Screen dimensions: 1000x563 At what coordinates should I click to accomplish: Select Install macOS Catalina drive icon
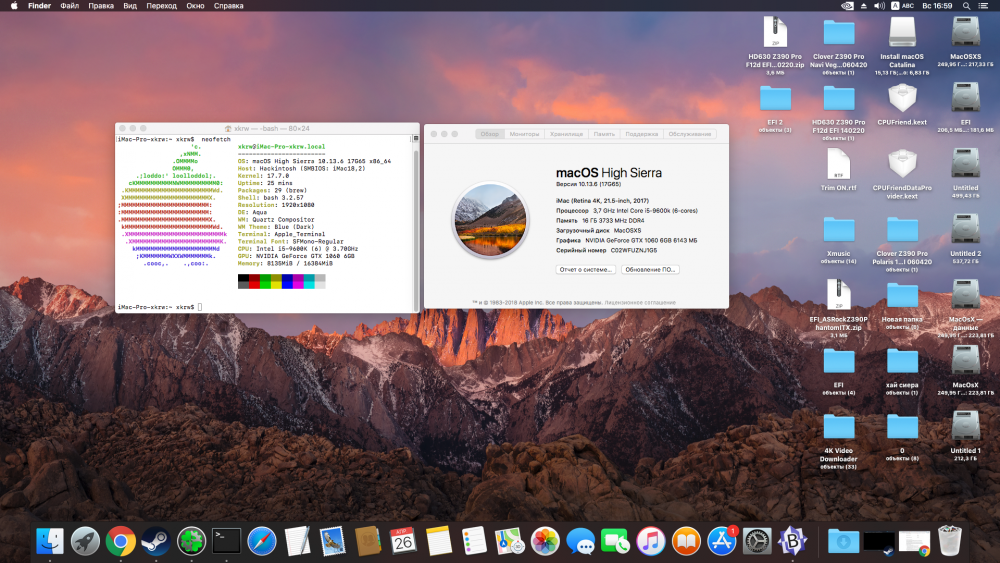[x=902, y=32]
